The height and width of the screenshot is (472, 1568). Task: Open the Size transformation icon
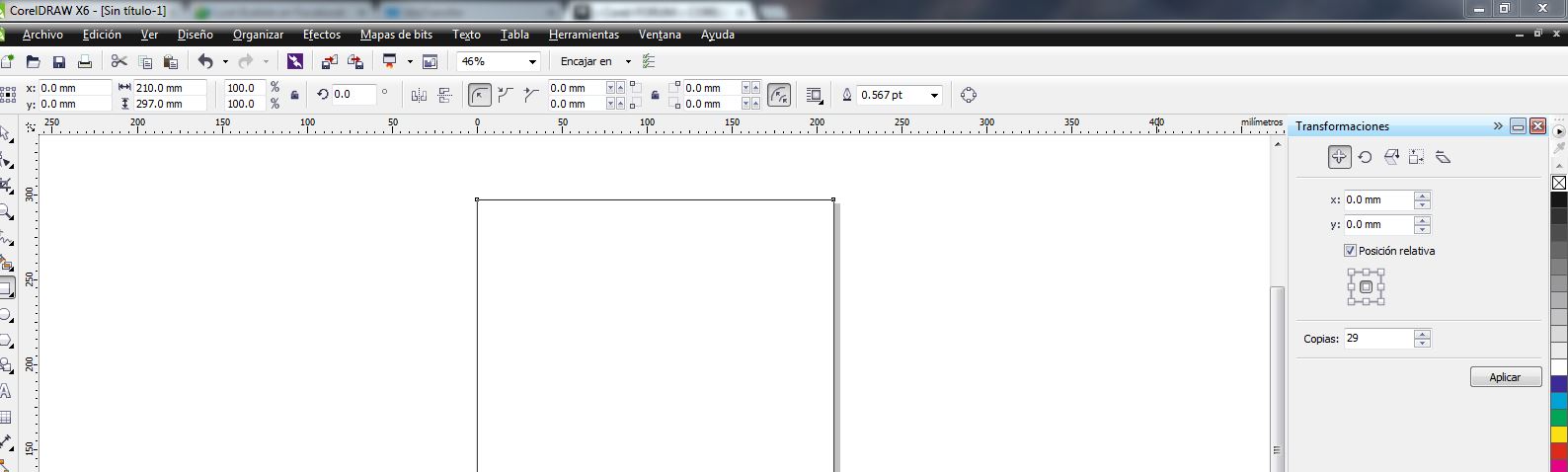pos(1417,157)
